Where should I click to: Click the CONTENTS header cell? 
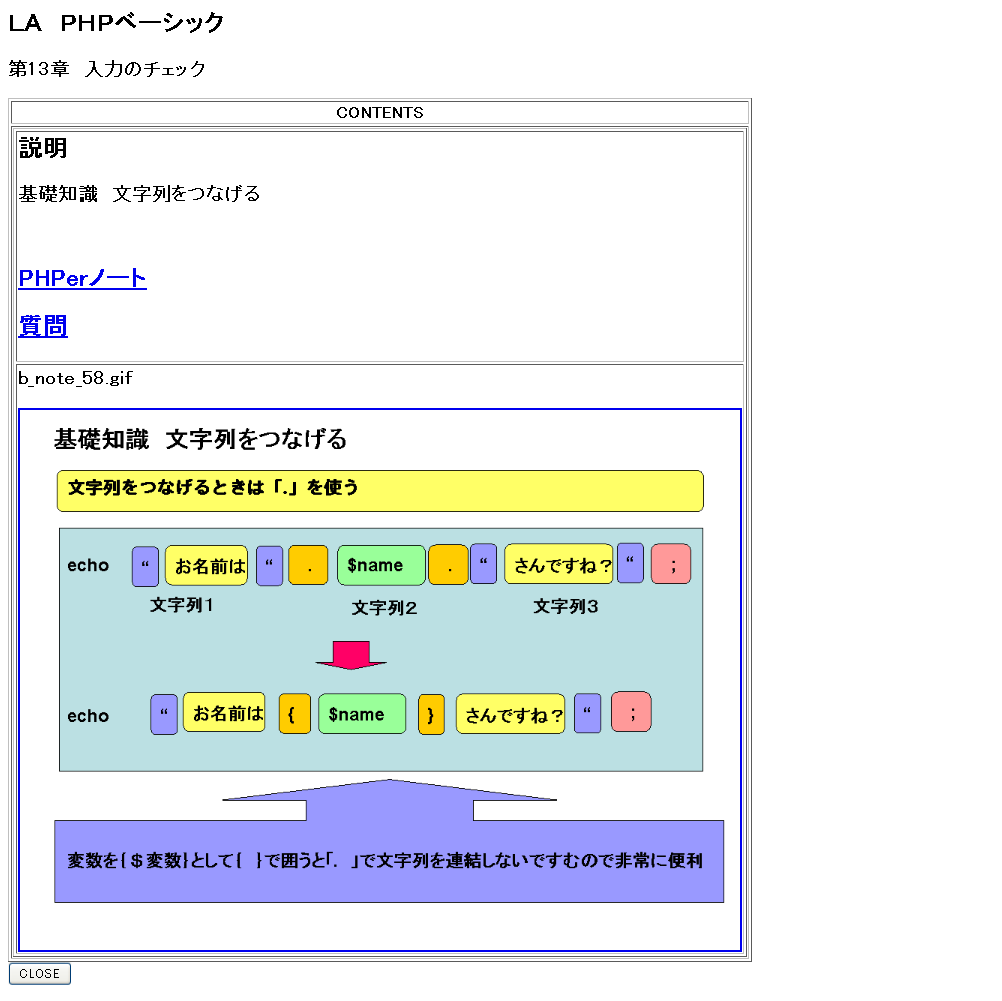pyautogui.click(x=379, y=113)
